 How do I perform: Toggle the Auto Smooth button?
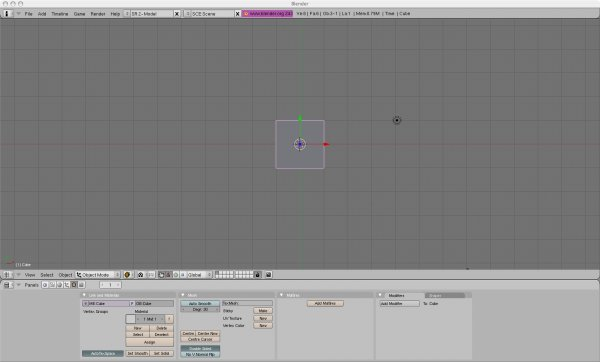pyautogui.click(x=200, y=303)
